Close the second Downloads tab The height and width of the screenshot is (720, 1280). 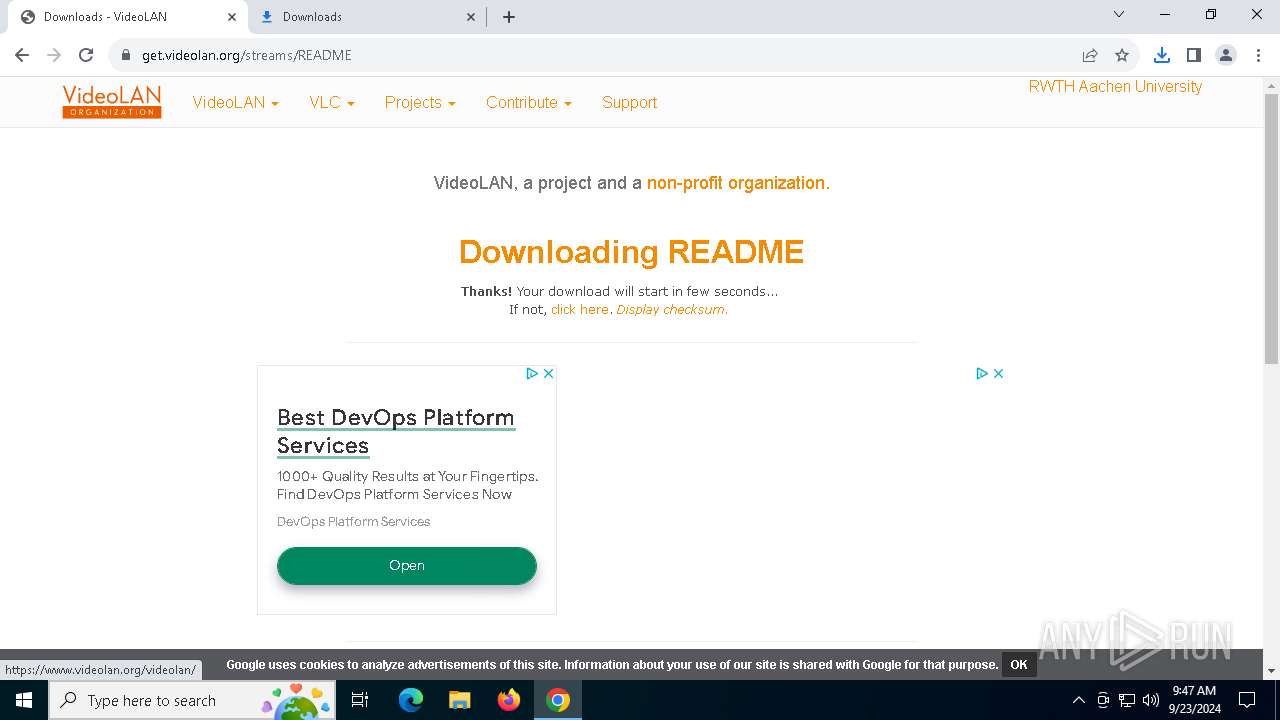click(x=472, y=17)
